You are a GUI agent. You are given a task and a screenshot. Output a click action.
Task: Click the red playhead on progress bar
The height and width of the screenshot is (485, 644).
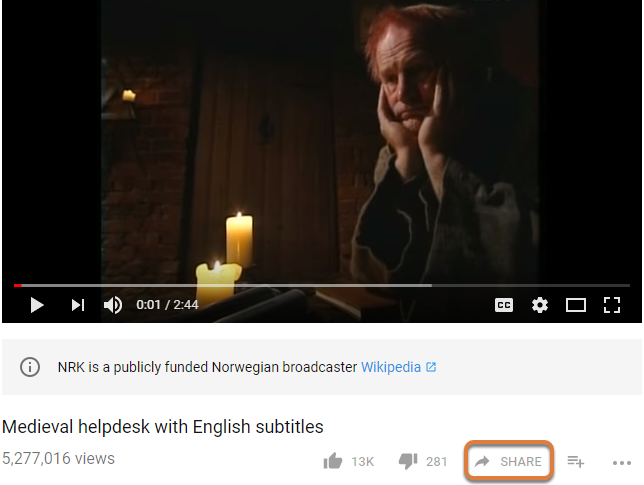coord(18,285)
